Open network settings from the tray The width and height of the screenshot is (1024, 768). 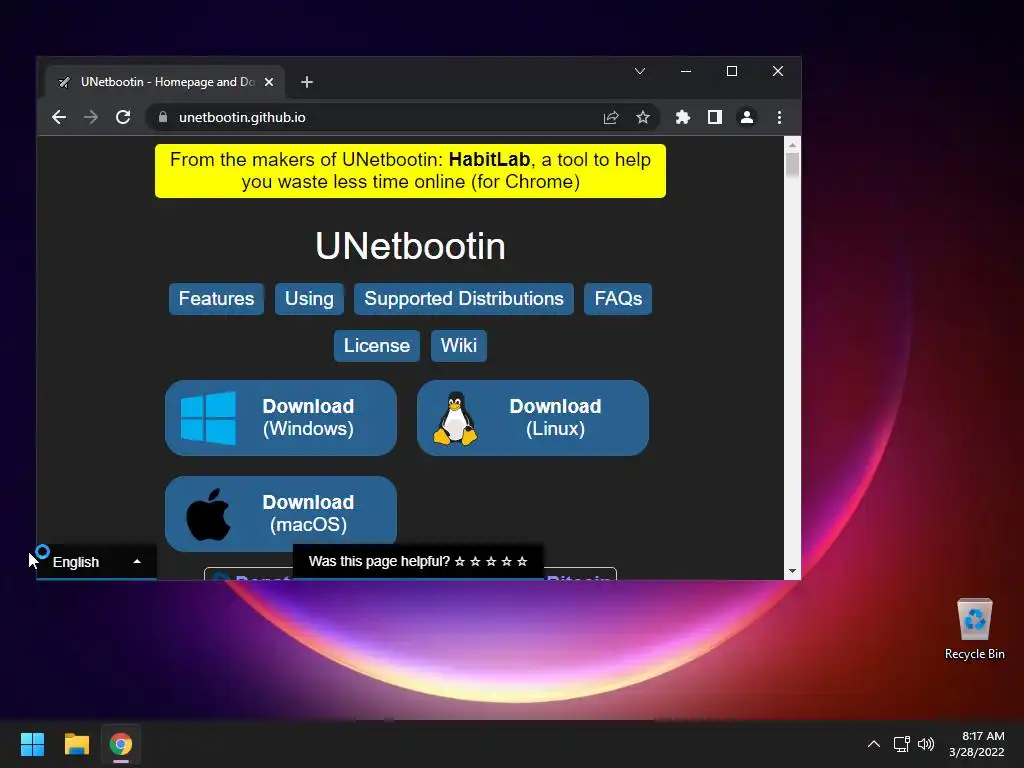[902, 744]
